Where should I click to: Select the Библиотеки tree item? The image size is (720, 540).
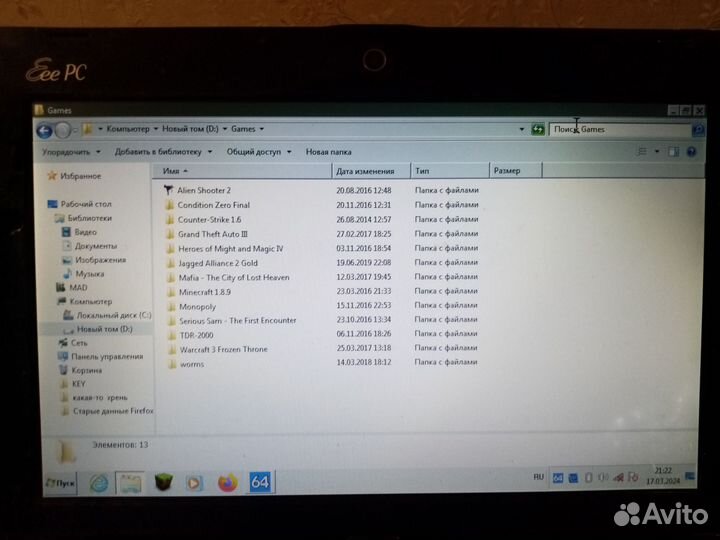84,218
